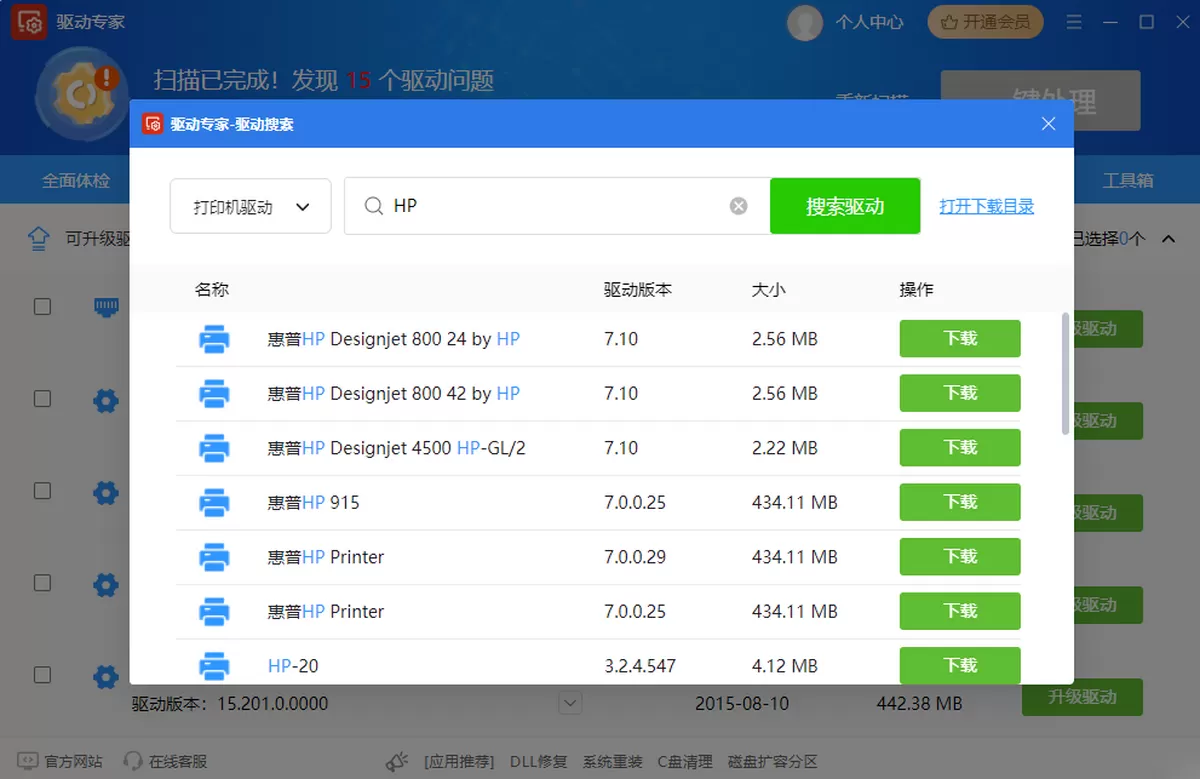Click the printer icon for Designjet 4500 HP-GL/2
Viewport: 1200px width, 779px height.
point(214,448)
